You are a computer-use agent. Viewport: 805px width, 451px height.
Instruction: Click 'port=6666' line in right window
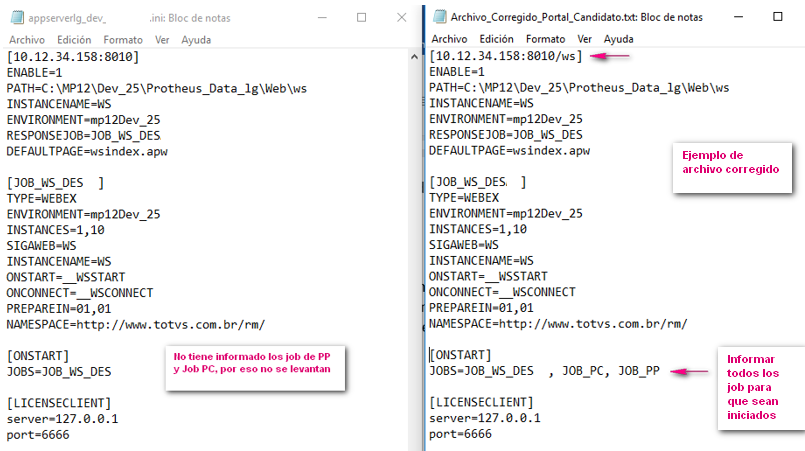(460, 434)
